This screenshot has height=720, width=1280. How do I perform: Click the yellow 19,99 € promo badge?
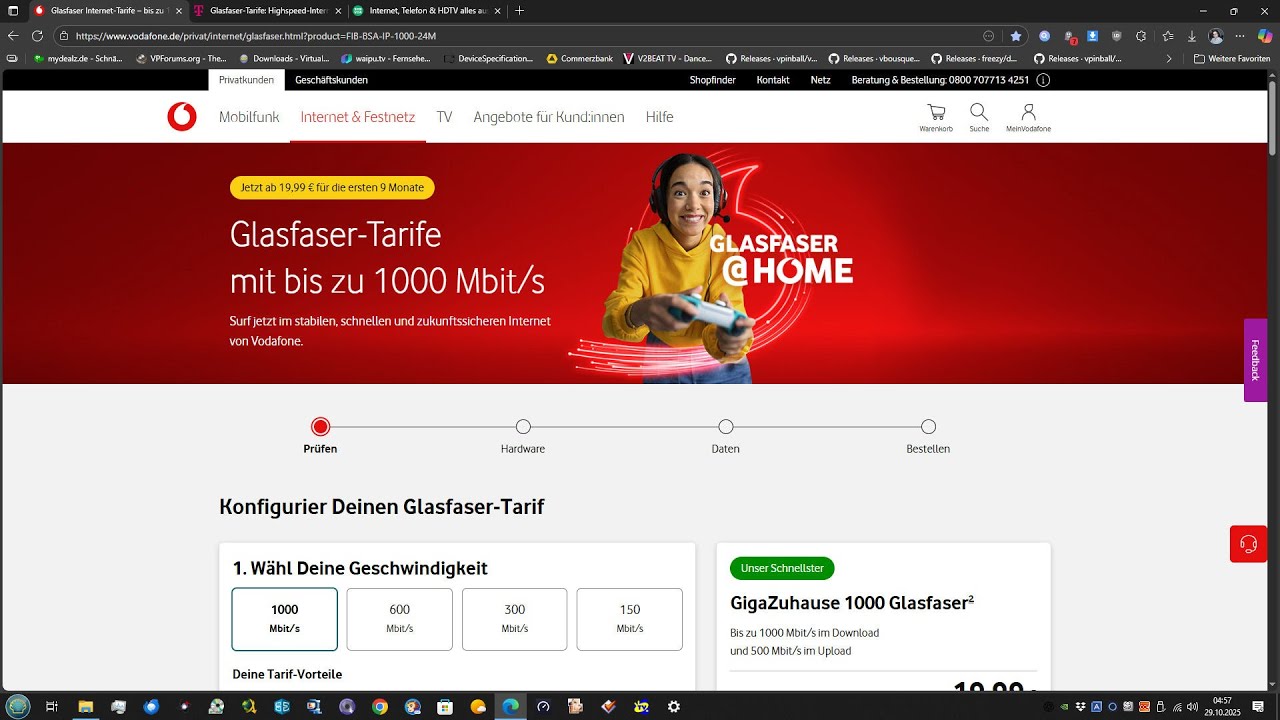click(x=332, y=187)
